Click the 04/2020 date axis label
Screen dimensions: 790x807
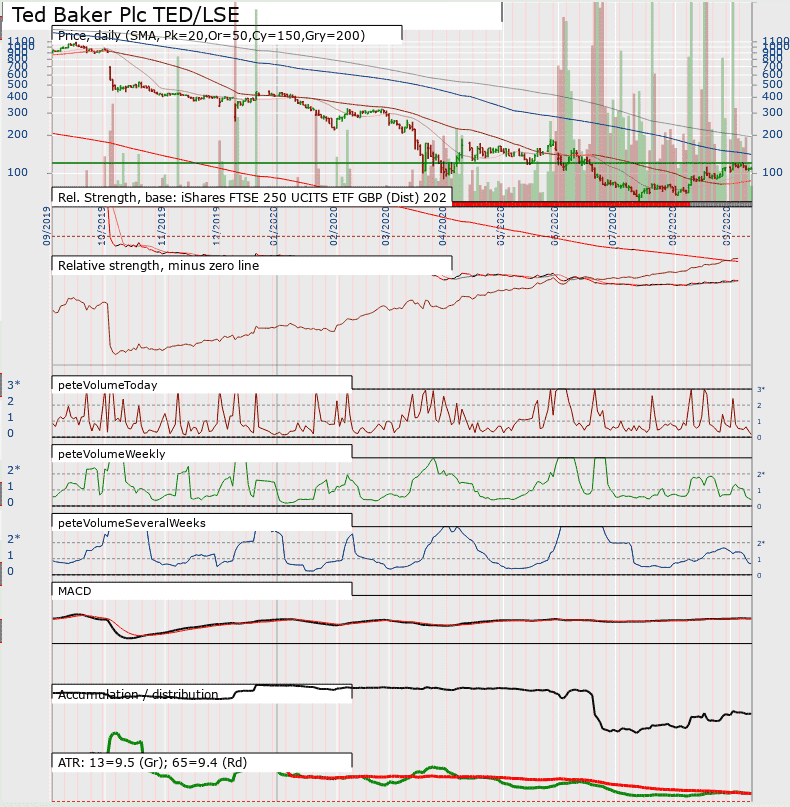[443, 226]
